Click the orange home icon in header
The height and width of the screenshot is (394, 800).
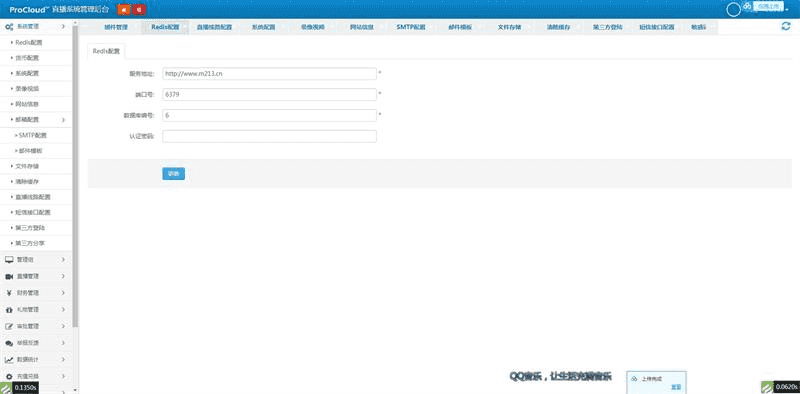click(x=123, y=9)
